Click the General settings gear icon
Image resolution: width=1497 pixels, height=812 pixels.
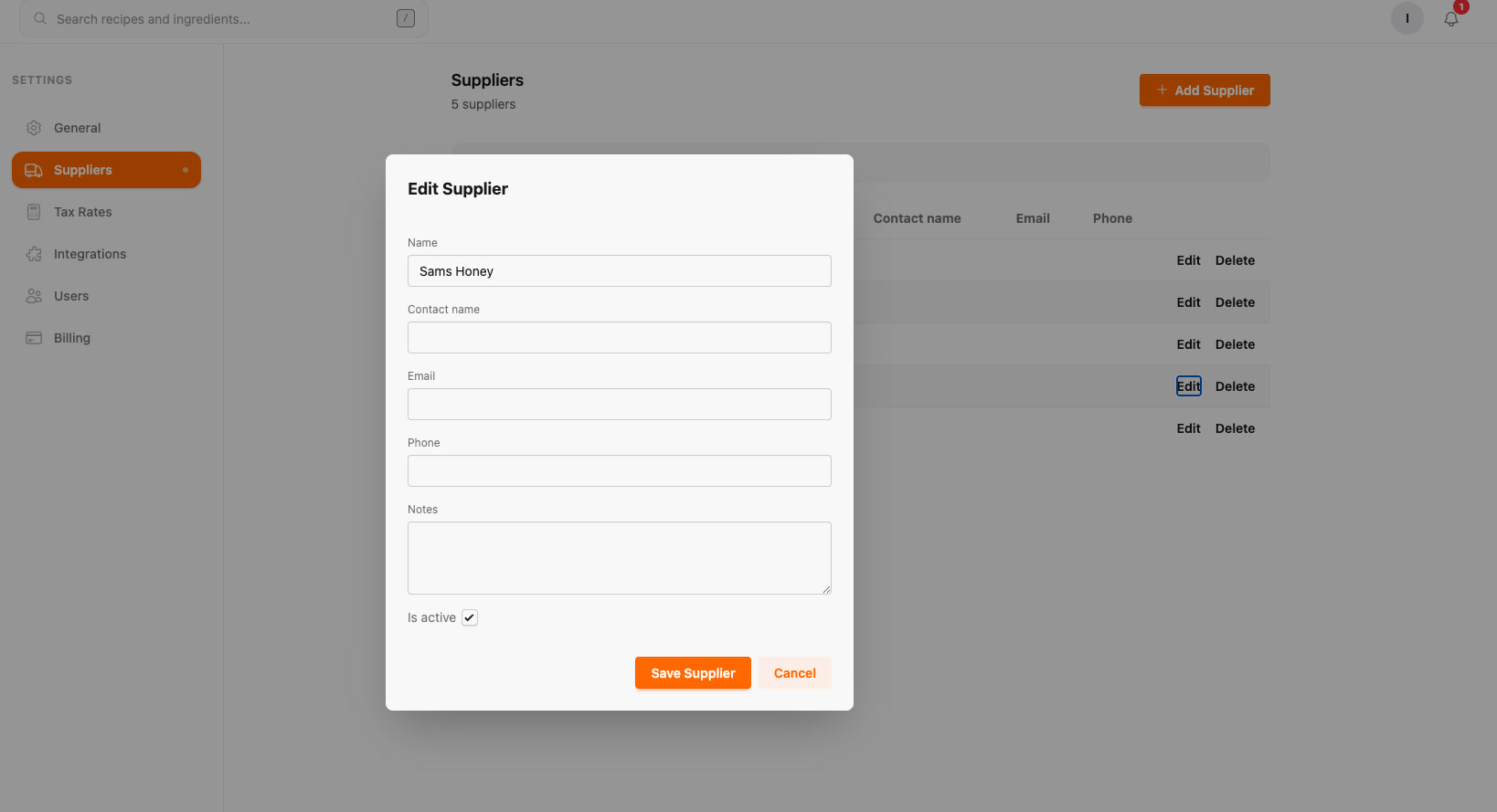coord(34,128)
